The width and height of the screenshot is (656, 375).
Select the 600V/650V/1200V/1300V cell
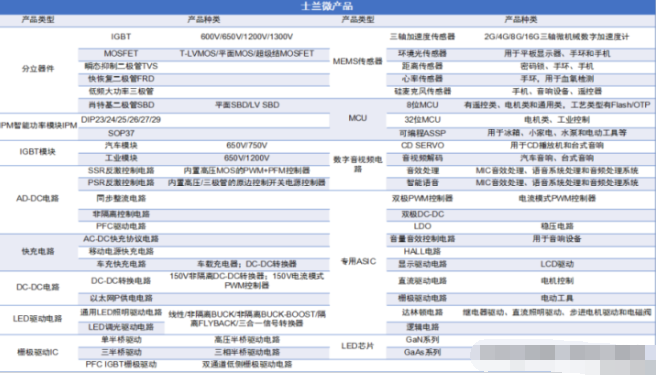[x=246, y=37]
